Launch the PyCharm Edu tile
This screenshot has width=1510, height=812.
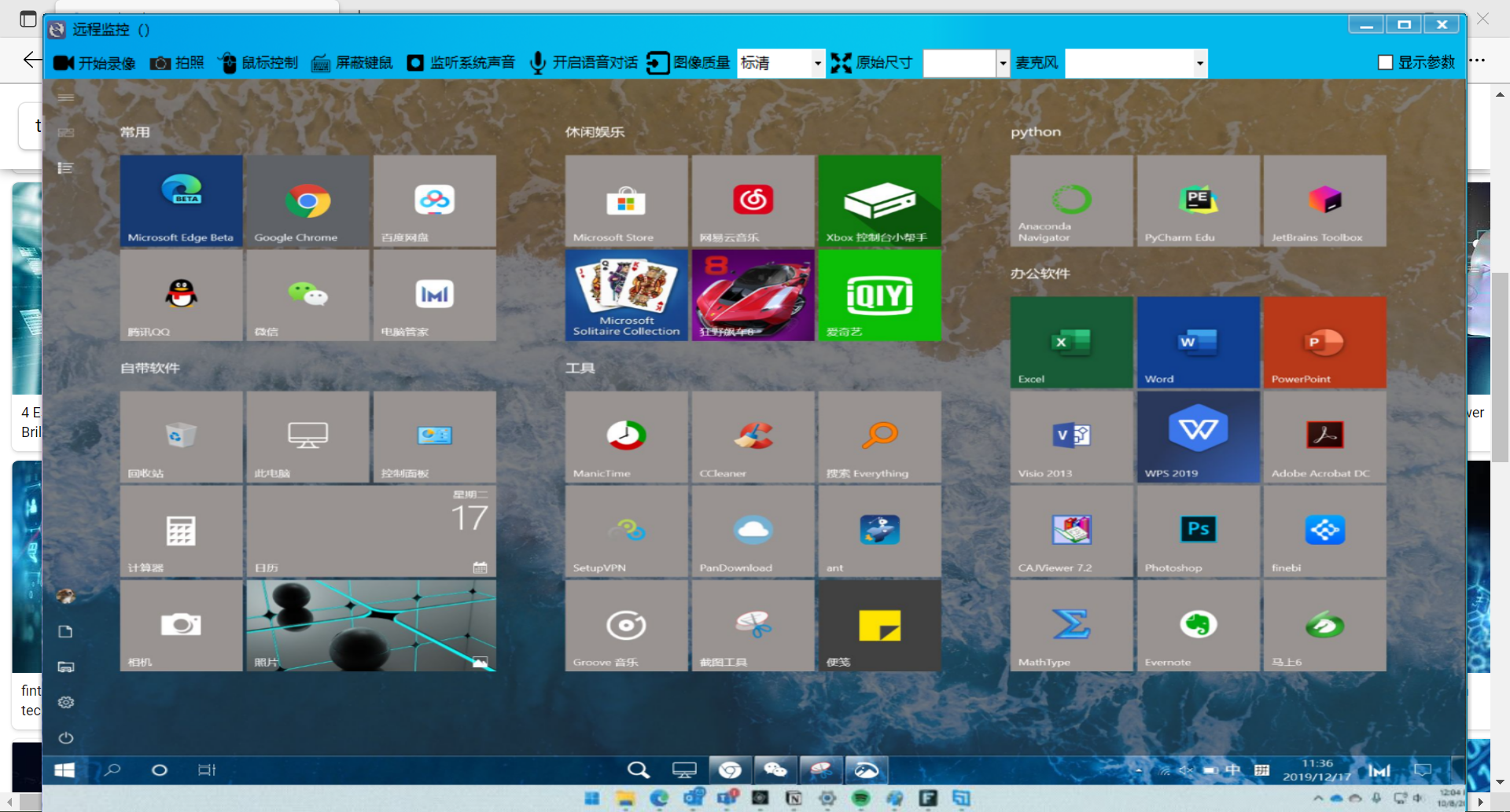(x=1198, y=201)
